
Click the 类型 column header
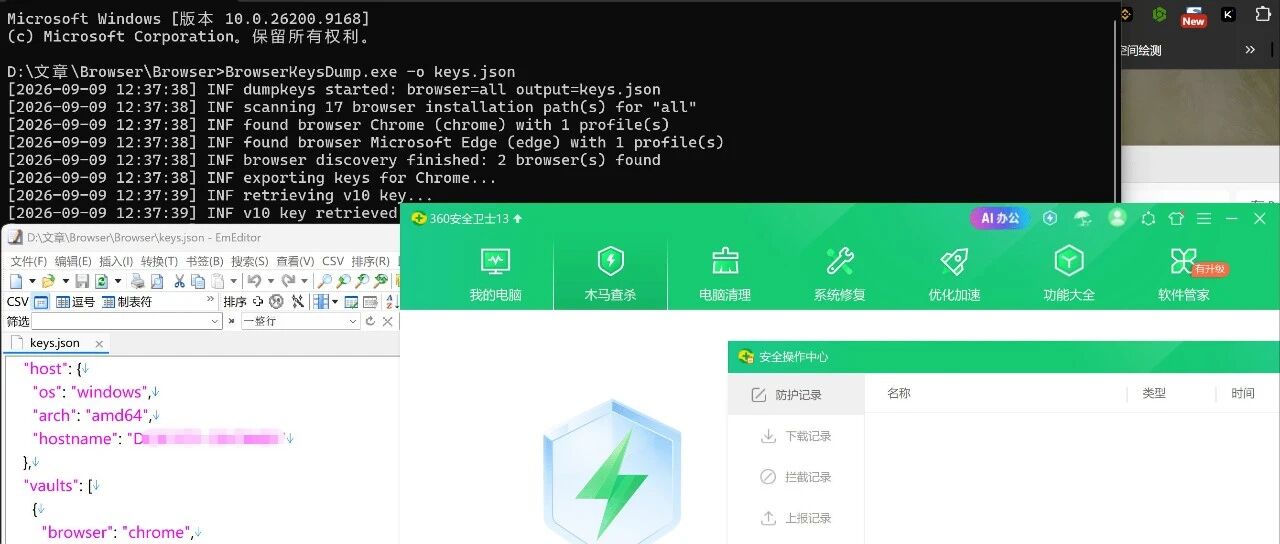(x=1154, y=393)
